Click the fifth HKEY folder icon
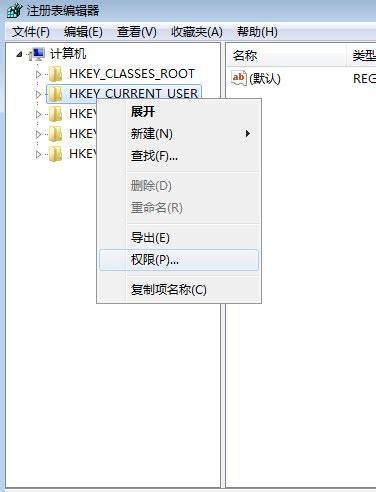Viewport: 376px width, 492px height. 55,154
